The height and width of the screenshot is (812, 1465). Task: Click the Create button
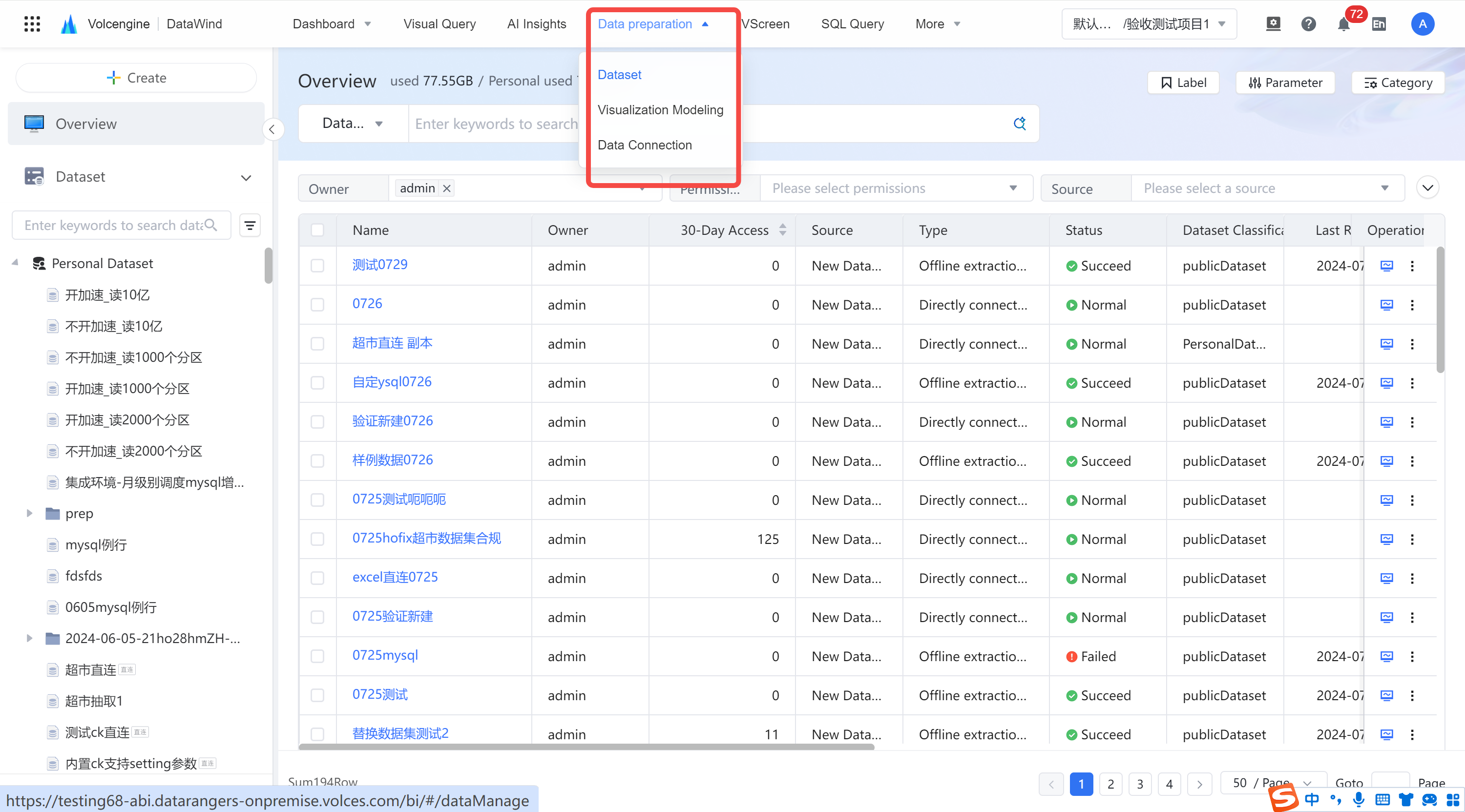coord(136,78)
